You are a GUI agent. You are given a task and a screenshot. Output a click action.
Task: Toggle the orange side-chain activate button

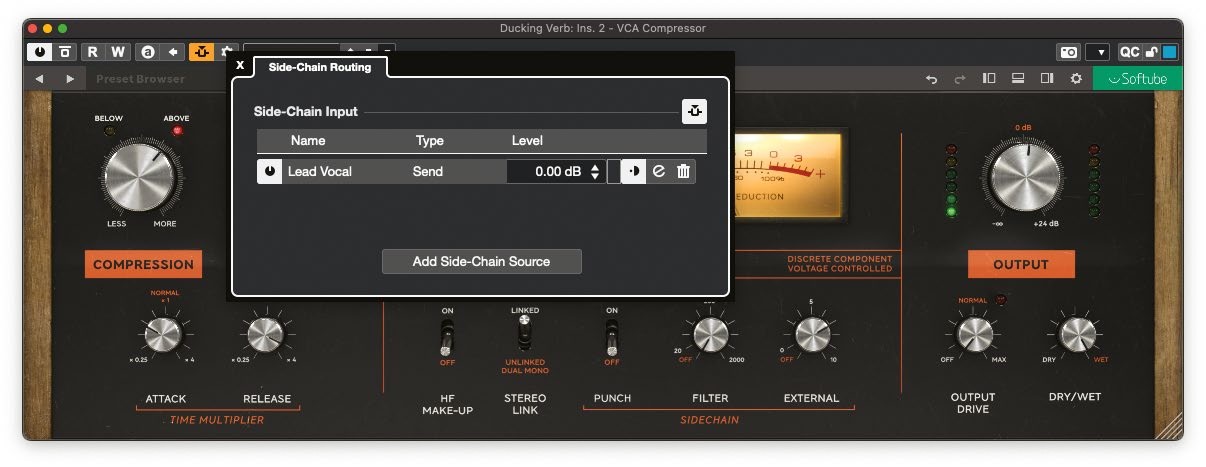[x=201, y=52]
